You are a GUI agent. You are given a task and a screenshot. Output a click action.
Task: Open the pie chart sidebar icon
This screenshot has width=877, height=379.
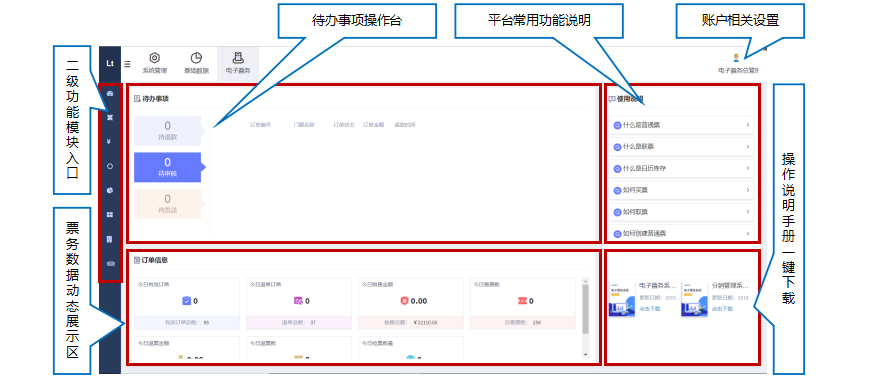[x=110, y=191]
